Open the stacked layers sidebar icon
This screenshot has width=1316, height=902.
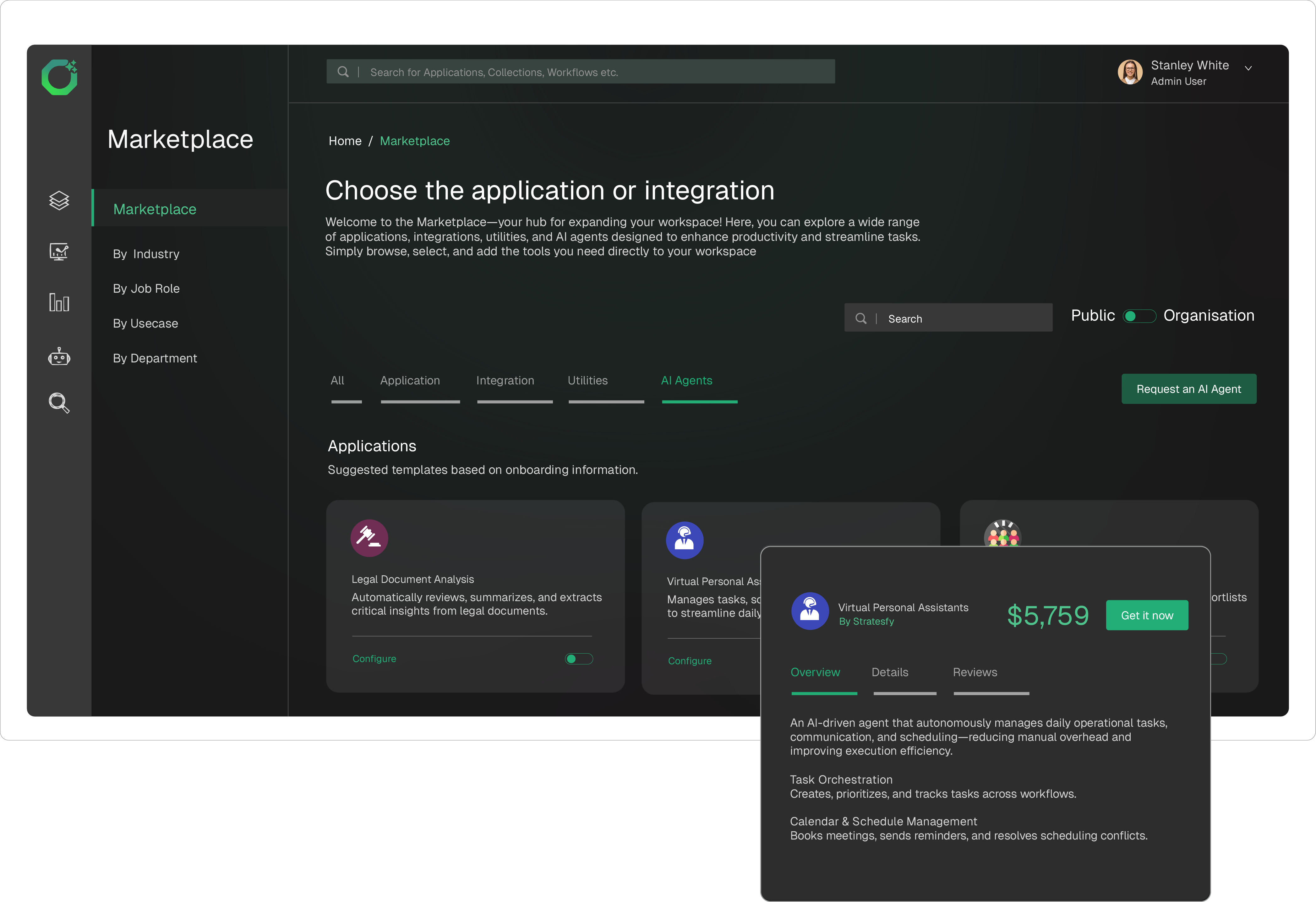pos(59,200)
